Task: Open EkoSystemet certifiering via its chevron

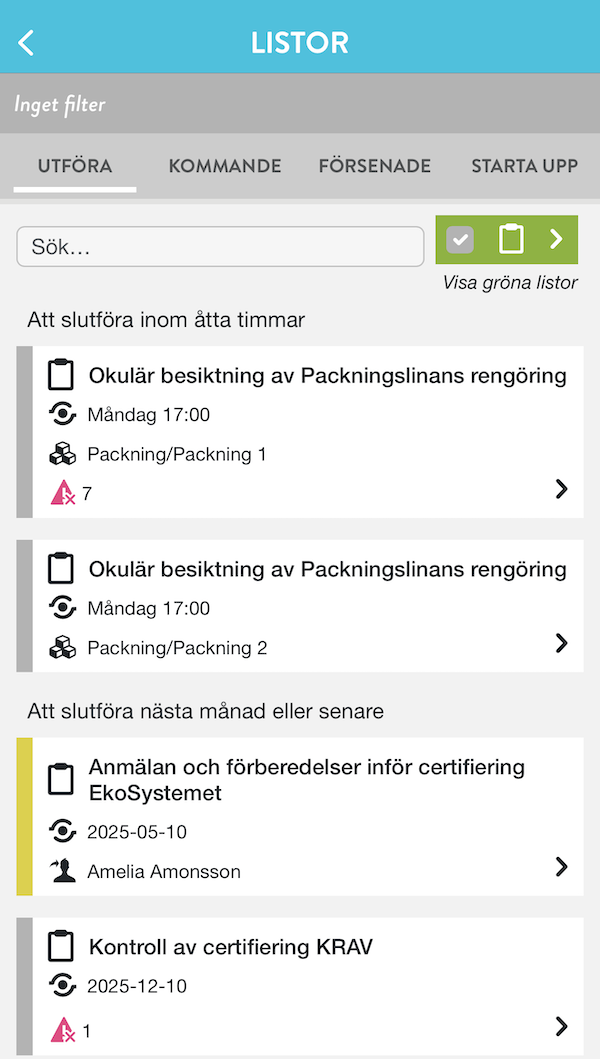Action: [561, 866]
